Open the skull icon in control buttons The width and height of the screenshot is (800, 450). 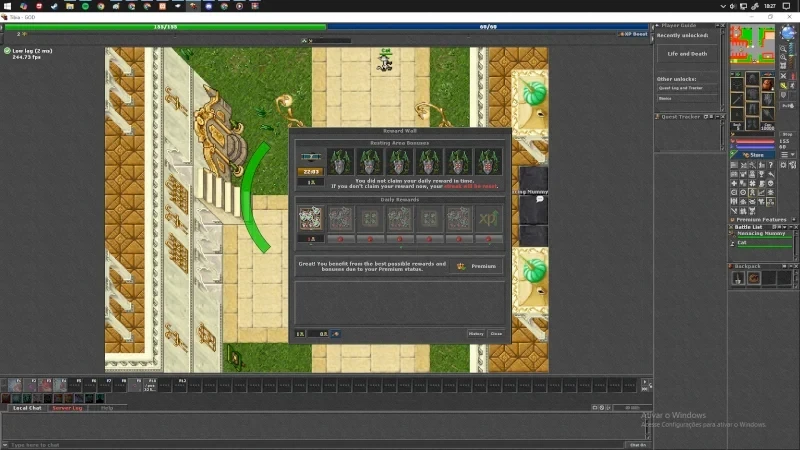point(770,184)
